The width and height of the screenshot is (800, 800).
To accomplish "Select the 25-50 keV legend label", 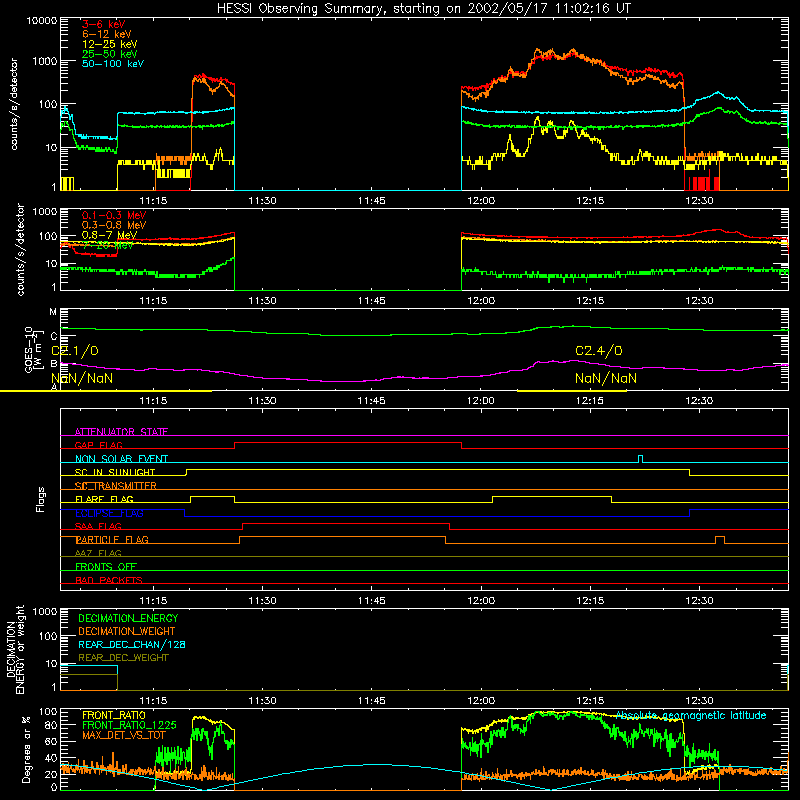I will coord(109,54).
